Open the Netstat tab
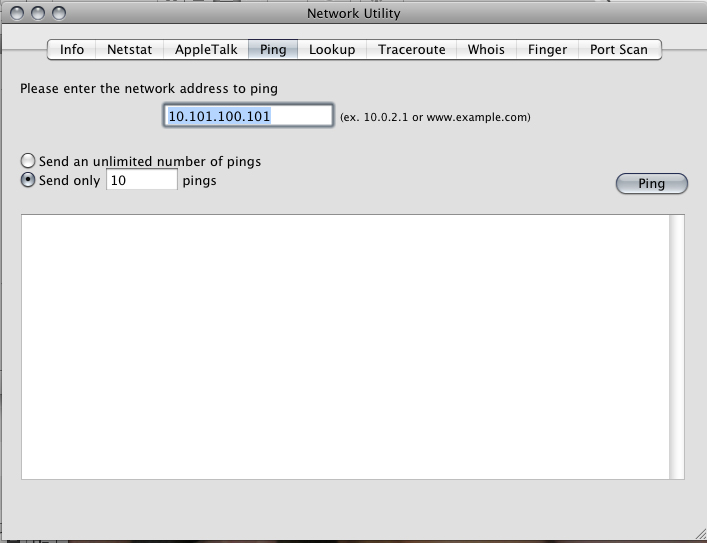Screen dimensions: 707x543 [129, 49]
